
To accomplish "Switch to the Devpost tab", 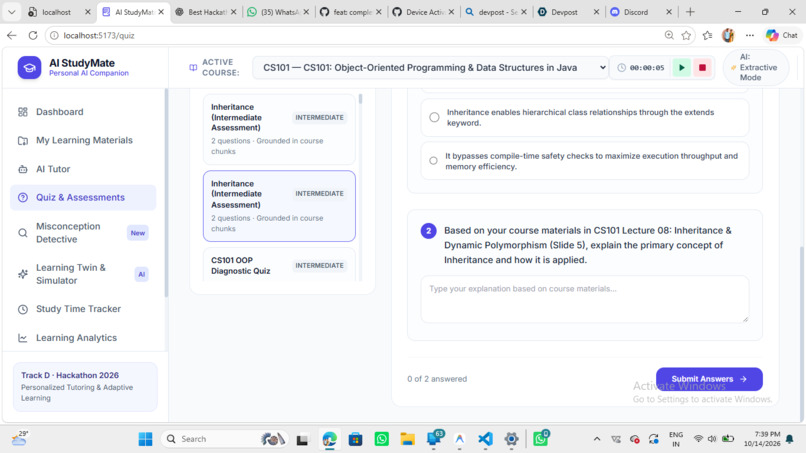I will 568,12.
